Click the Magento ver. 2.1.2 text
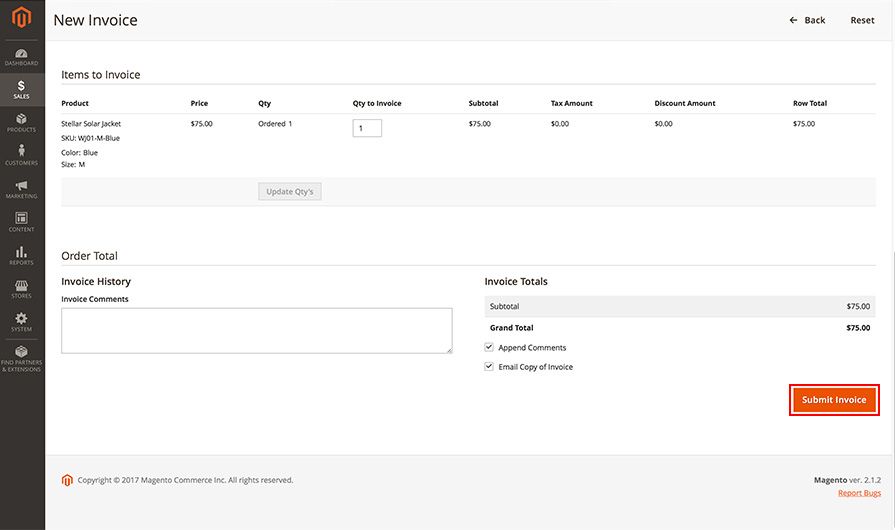 tap(847, 480)
